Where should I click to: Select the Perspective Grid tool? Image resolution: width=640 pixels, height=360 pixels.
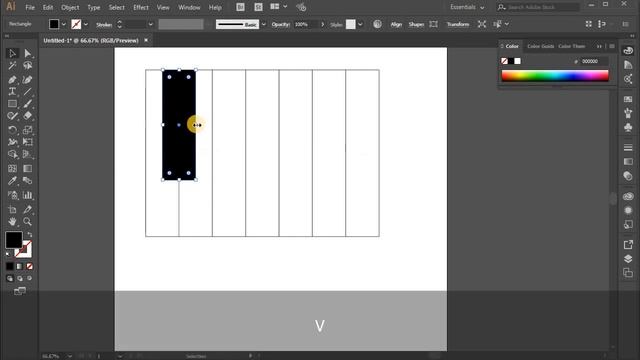pyautogui.click(x=27, y=154)
